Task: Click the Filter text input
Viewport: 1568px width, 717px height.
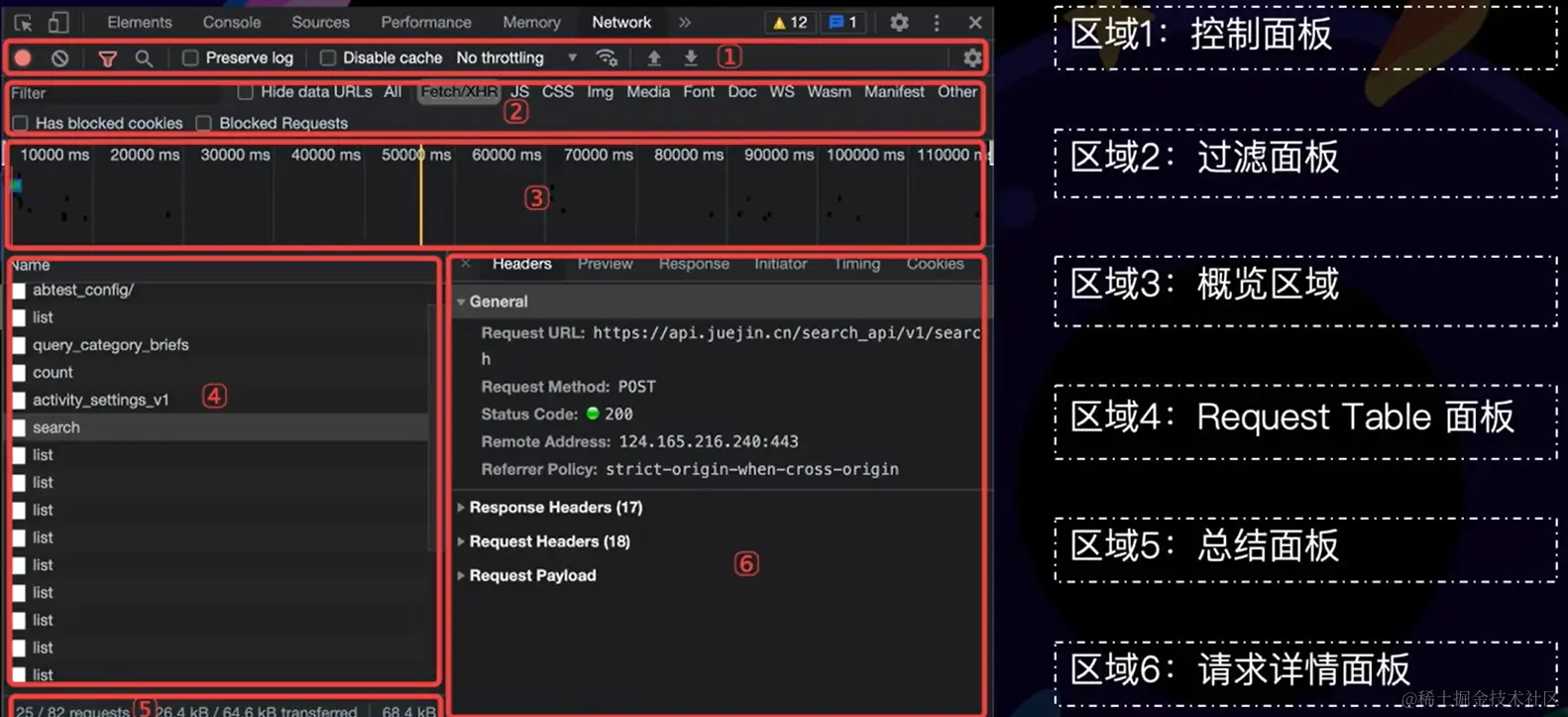Action: (114, 92)
